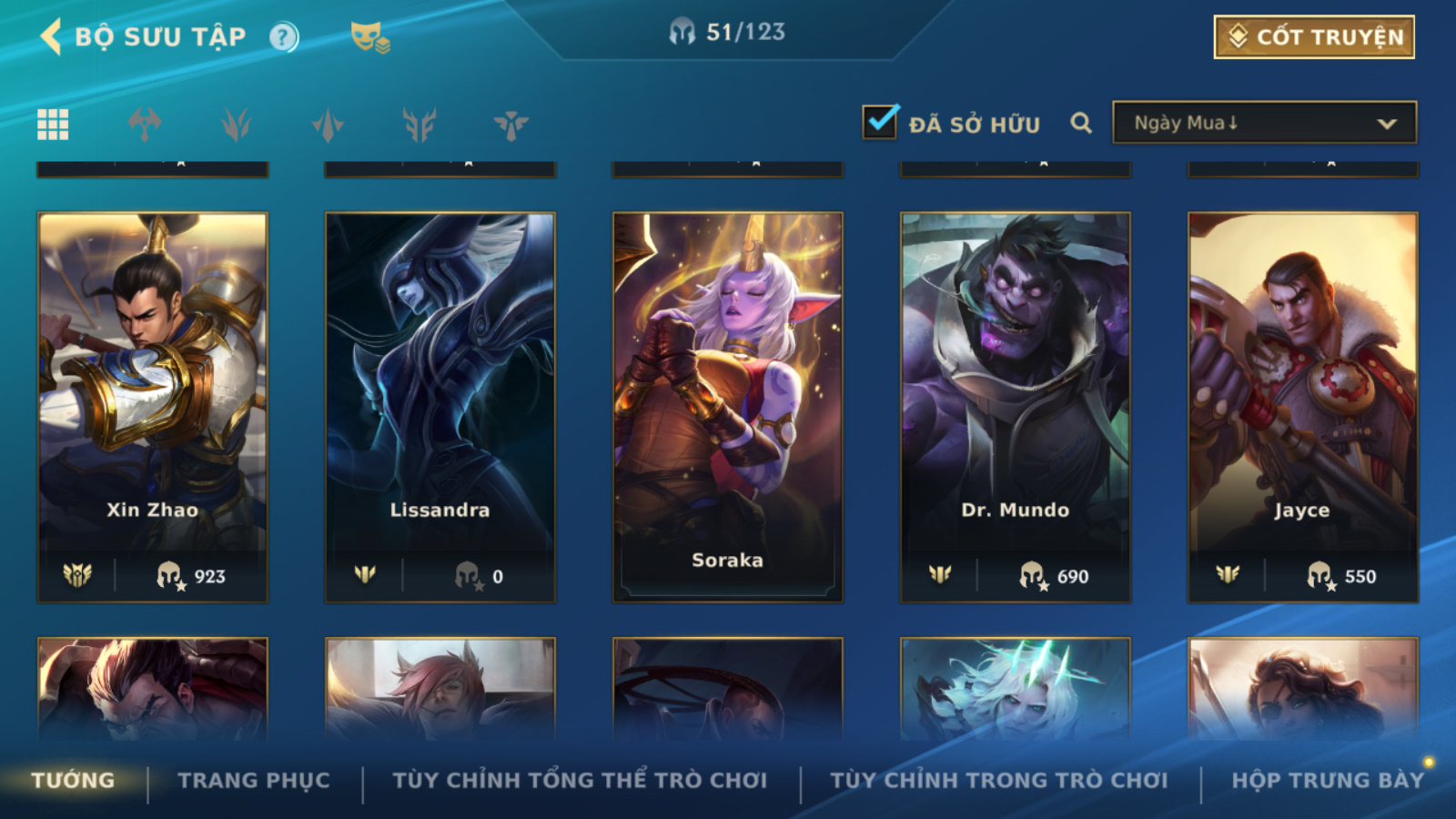Select the all-champions grid filter icon
Viewport: 1456px width, 819px height.
click(53, 125)
